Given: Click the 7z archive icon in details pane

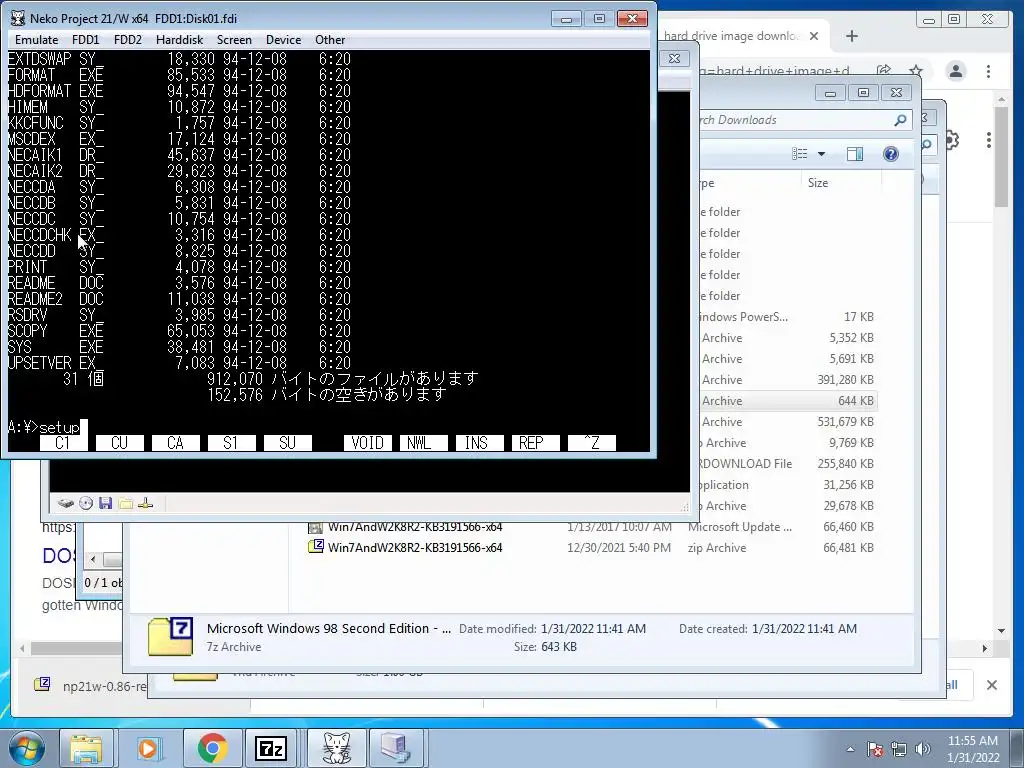Looking at the screenshot, I should (x=170, y=637).
